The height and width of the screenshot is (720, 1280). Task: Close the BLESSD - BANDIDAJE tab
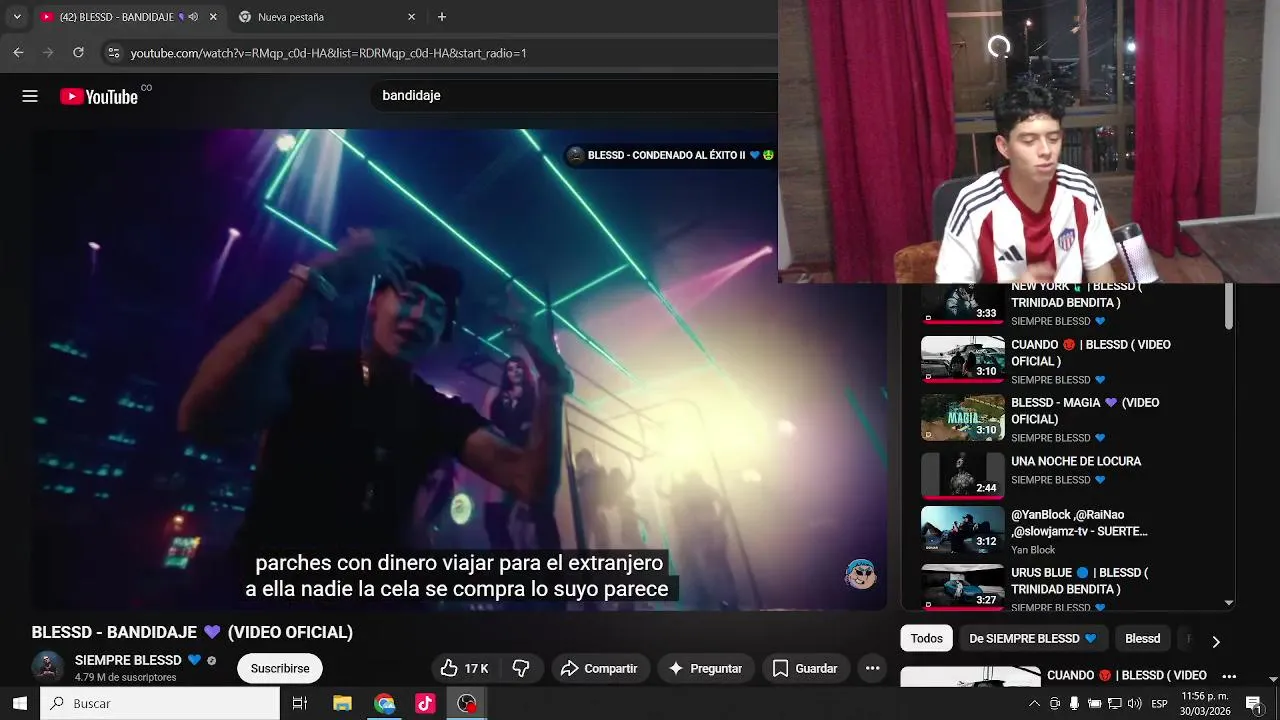point(213,17)
